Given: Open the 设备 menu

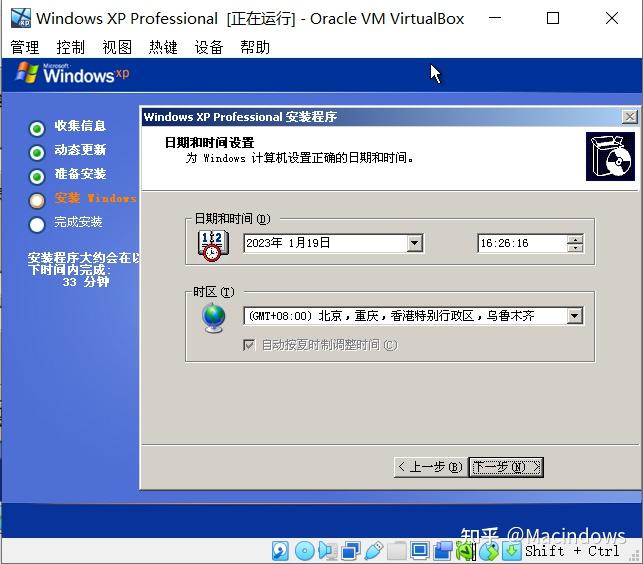Looking at the screenshot, I should (209, 47).
